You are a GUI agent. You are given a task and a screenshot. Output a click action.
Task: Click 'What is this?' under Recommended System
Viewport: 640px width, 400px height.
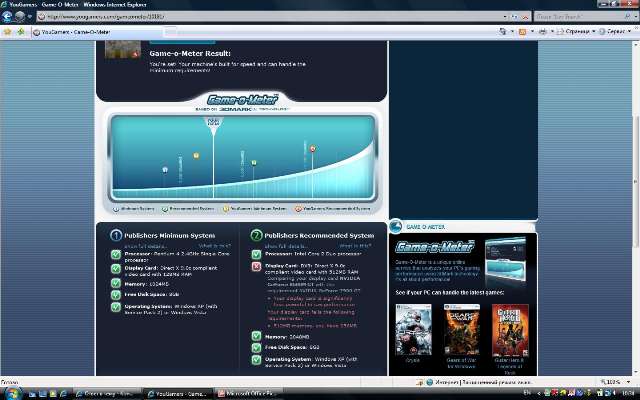[355, 246]
